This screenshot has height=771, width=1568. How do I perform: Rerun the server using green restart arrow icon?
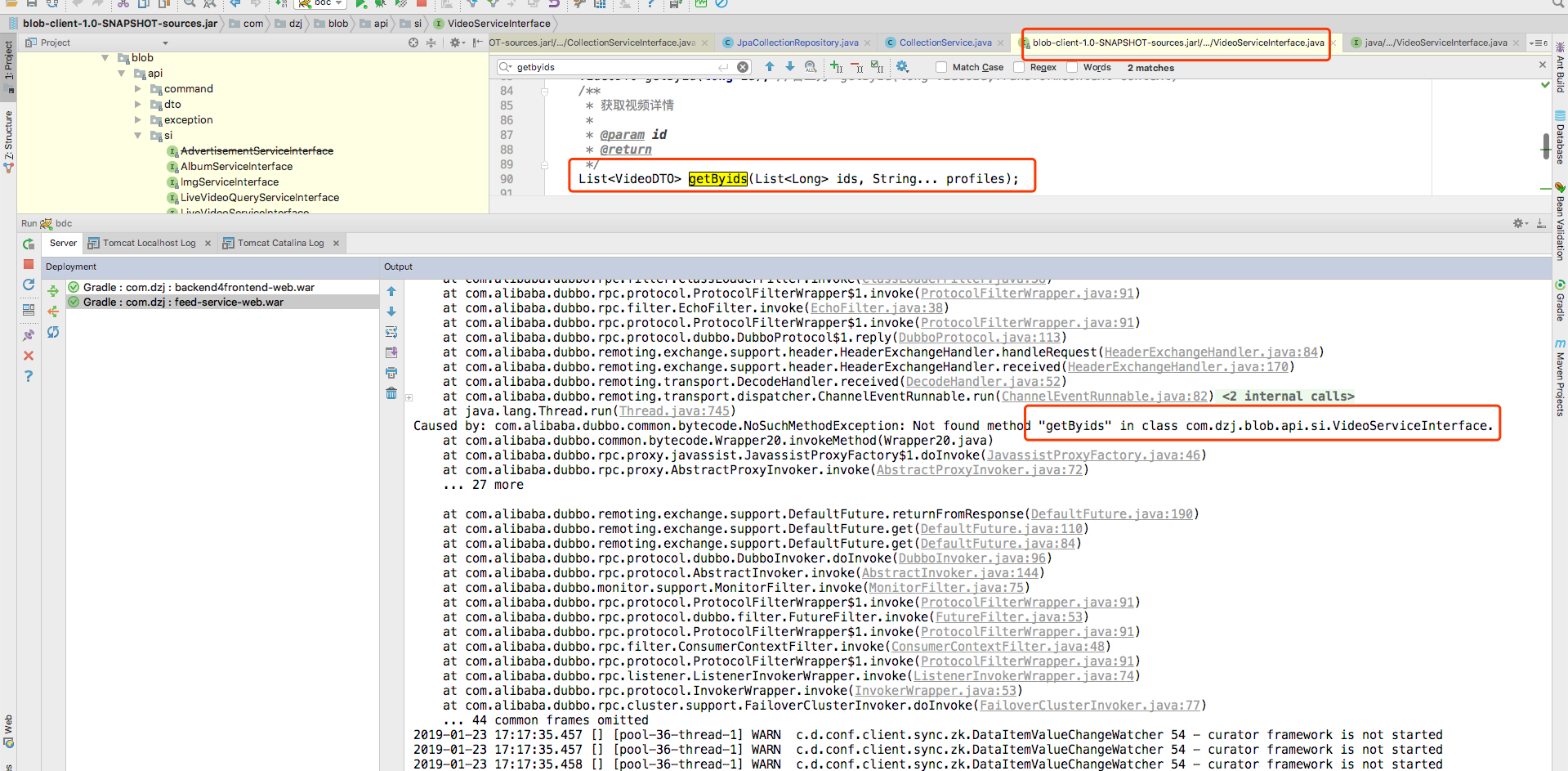(x=28, y=243)
